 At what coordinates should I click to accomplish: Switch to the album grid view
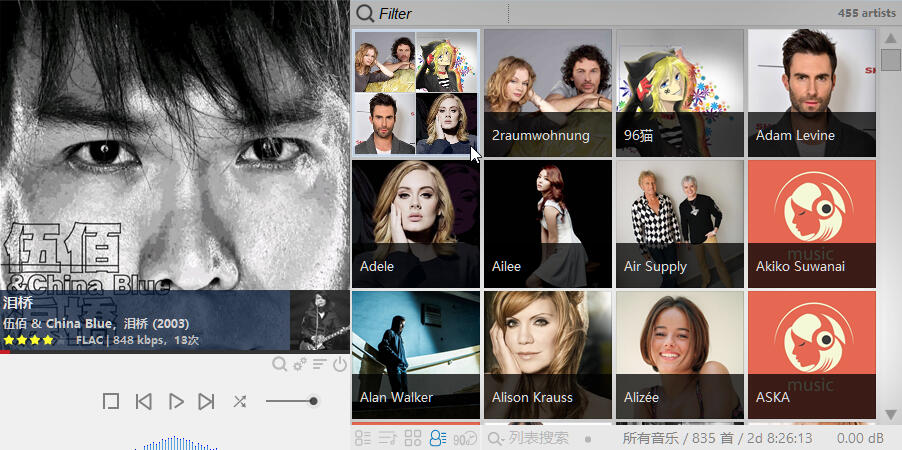[412, 438]
